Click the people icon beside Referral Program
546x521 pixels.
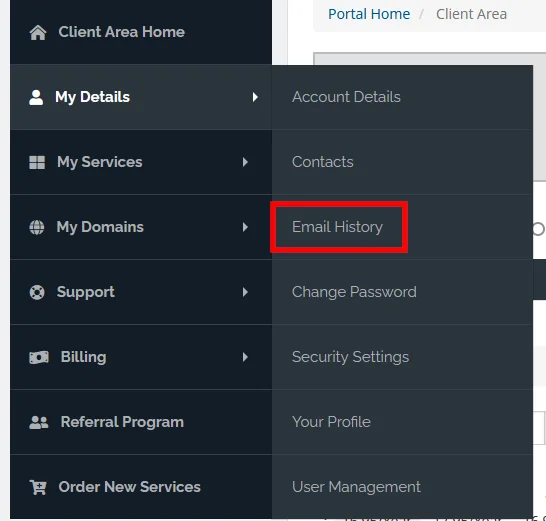point(39,422)
